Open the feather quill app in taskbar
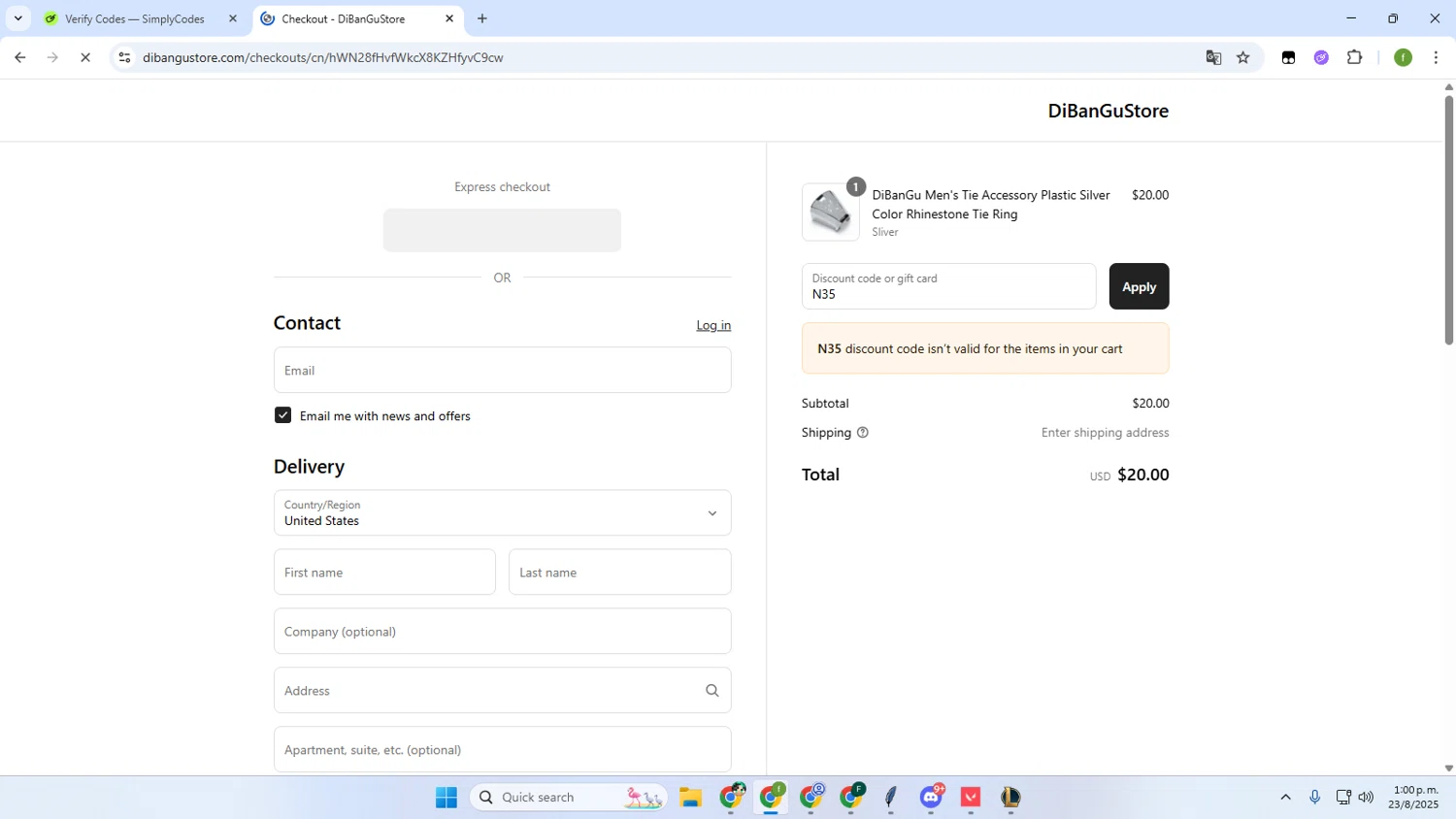This screenshot has height=819, width=1456. pos(891,798)
